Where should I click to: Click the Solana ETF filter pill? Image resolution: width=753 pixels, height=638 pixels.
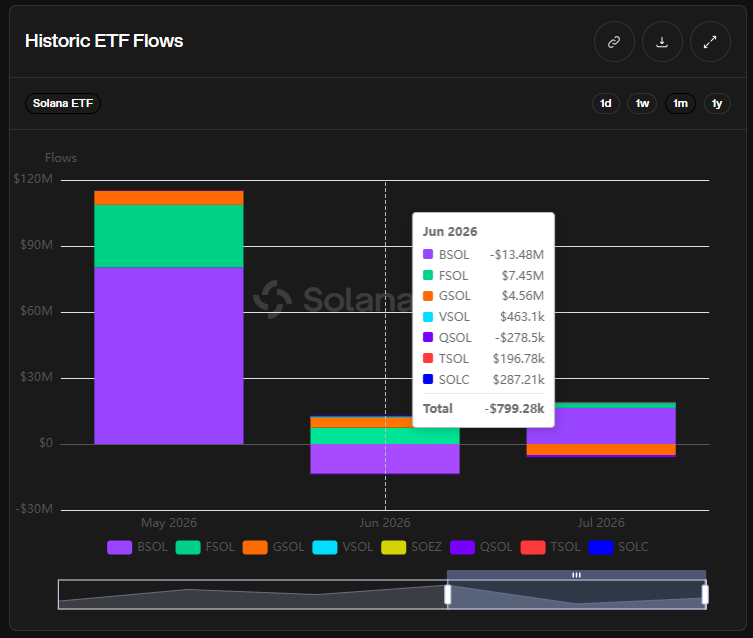(x=62, y=103)
